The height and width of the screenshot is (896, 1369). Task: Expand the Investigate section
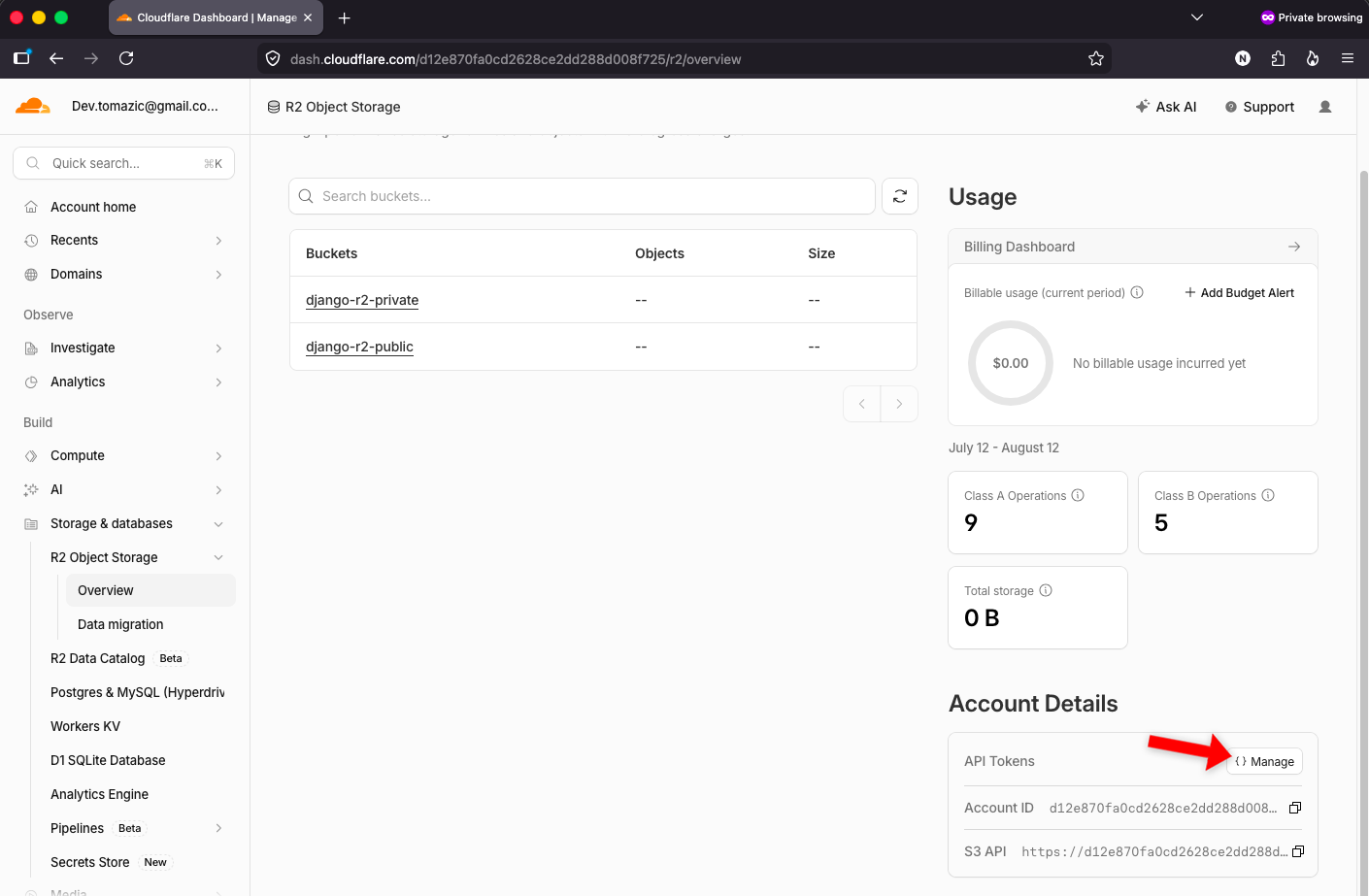click(x=218, y=348)
